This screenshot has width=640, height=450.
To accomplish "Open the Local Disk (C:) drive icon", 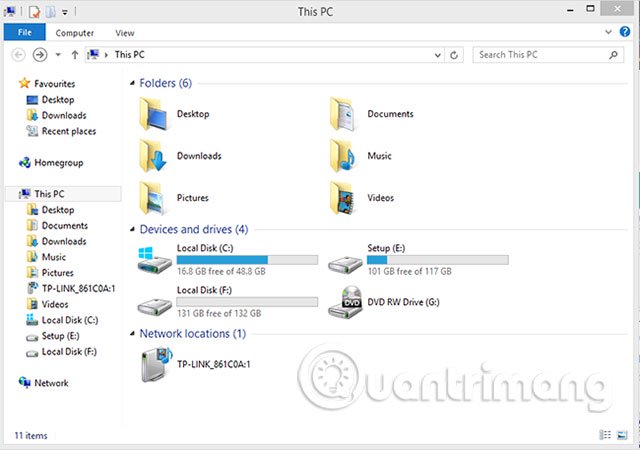I will pyautogui.click(x=154, y=260).
